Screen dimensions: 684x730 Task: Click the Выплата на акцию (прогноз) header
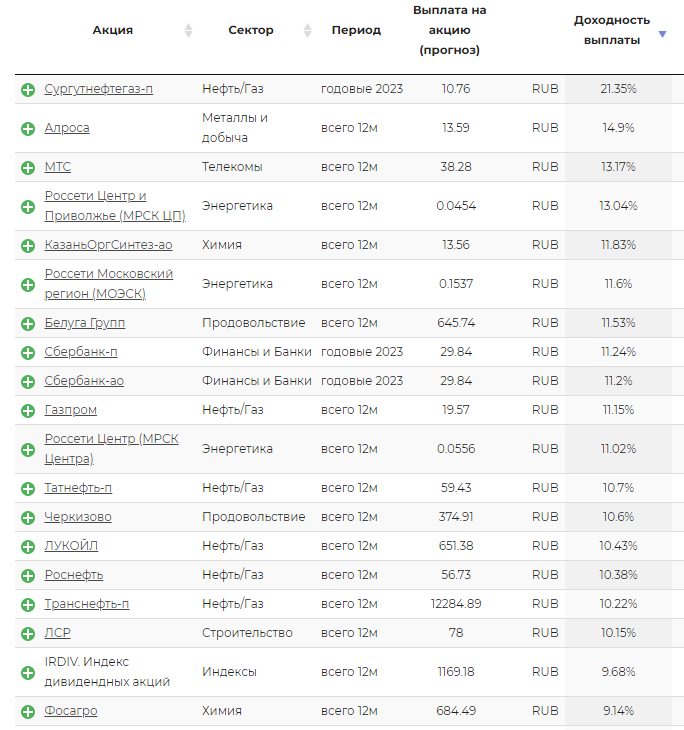tap(449, 30)
